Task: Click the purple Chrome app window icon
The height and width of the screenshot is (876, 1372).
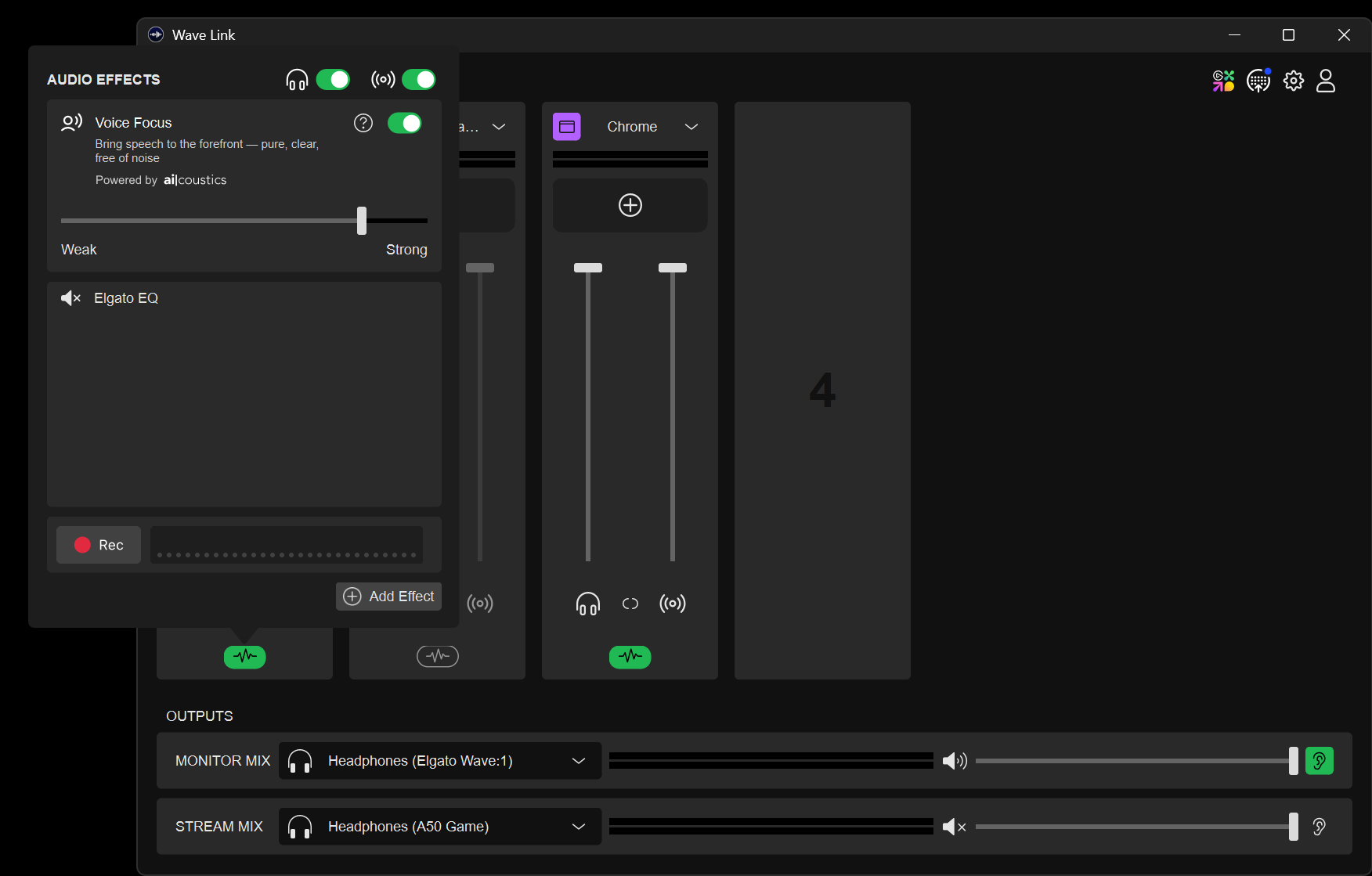Action: coord(567,127)
